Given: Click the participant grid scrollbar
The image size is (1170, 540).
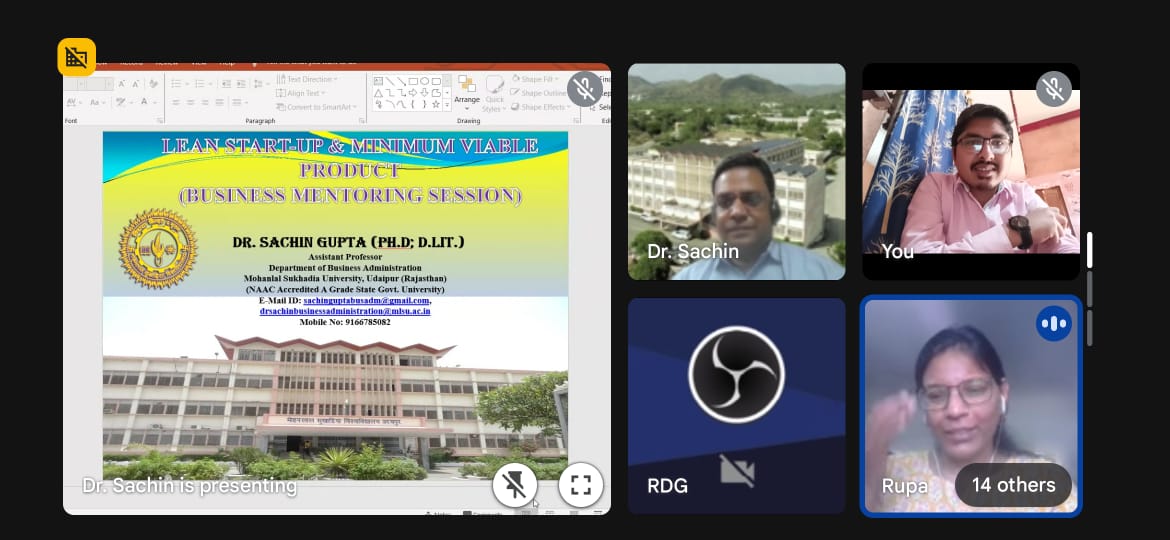Looking at the screenshot, I should tap(1089, 289).
